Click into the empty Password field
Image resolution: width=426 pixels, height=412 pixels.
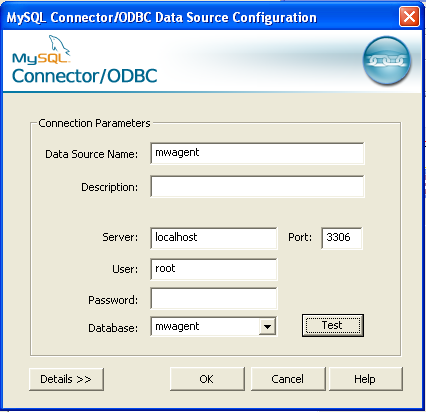point(214,299)
